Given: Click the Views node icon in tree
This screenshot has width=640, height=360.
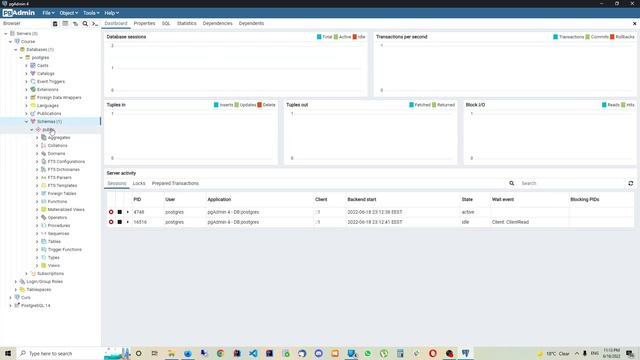Looking at the screenshot, I should point(44,265).
